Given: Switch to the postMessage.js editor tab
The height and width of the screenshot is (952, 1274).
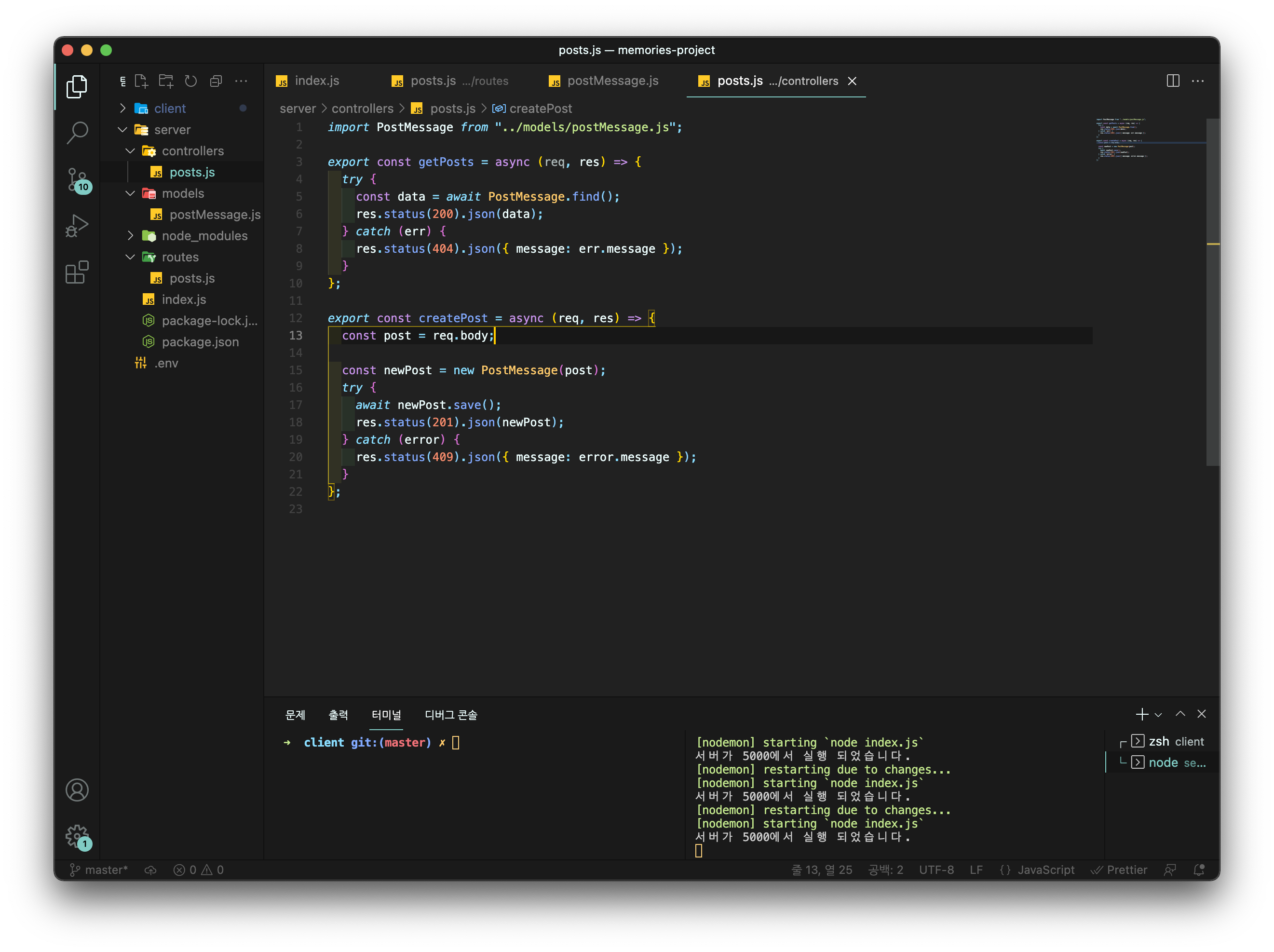Looking at the screenshot, I should (604, 81).
